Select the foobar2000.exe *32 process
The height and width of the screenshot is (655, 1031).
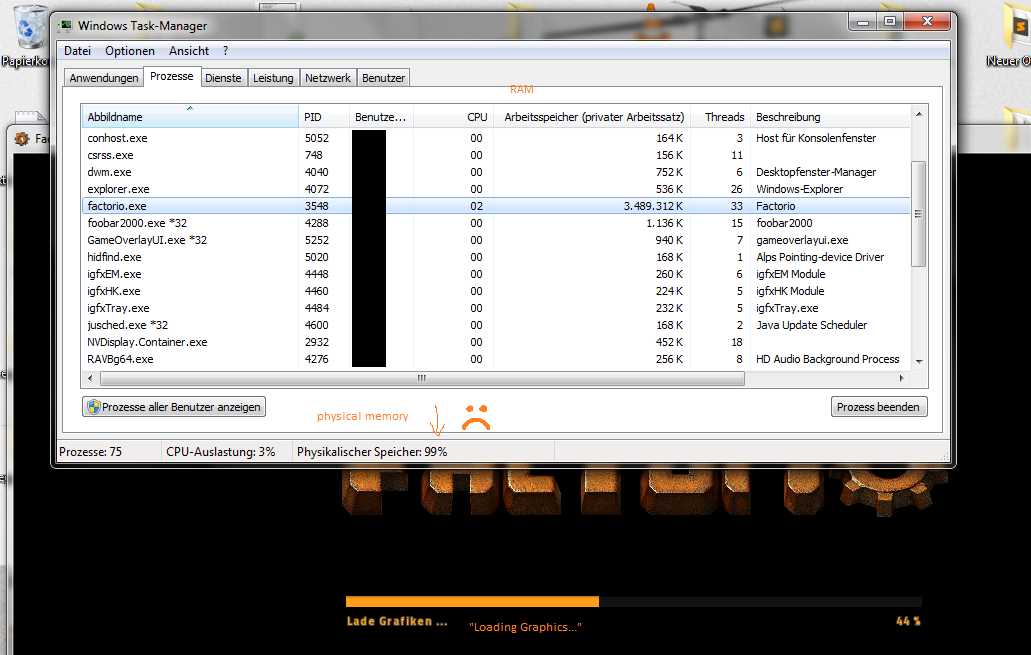point(496,223)
